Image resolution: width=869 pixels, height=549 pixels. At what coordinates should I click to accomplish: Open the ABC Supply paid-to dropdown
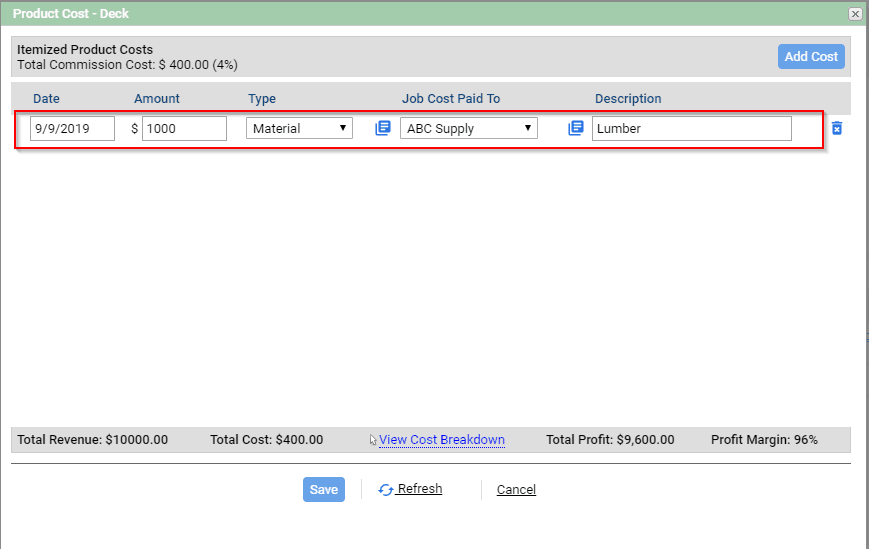(469, 128)
